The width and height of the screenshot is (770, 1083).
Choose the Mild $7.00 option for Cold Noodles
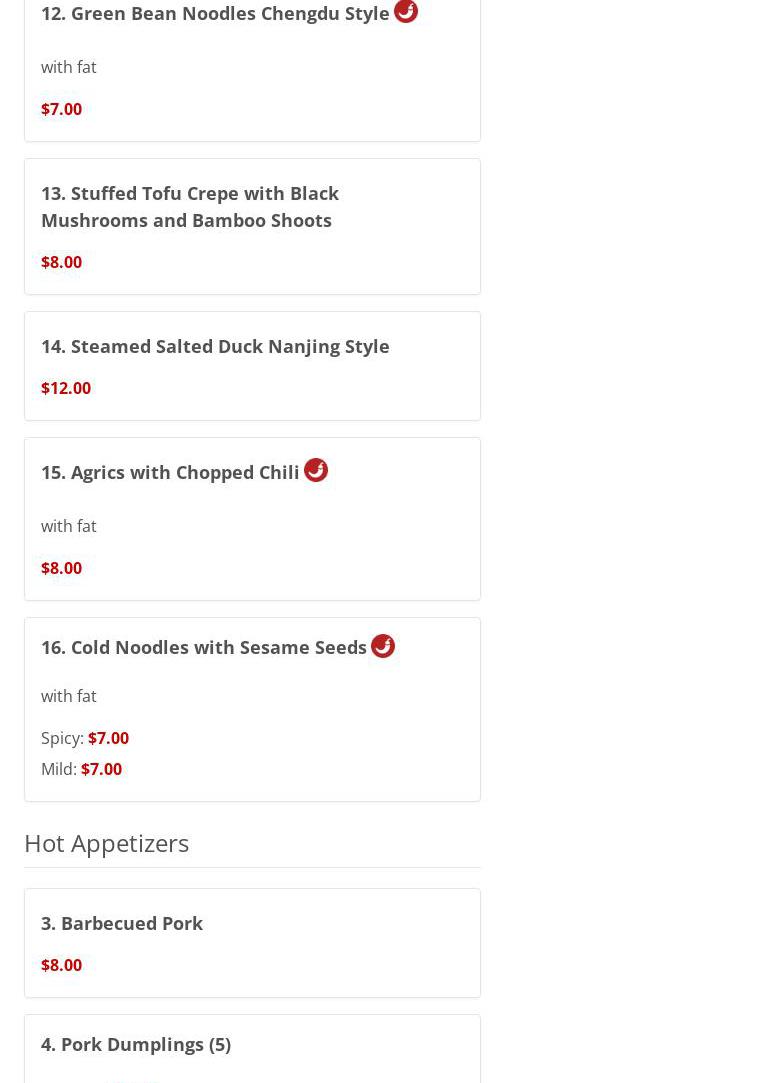(x=101, y=769)
